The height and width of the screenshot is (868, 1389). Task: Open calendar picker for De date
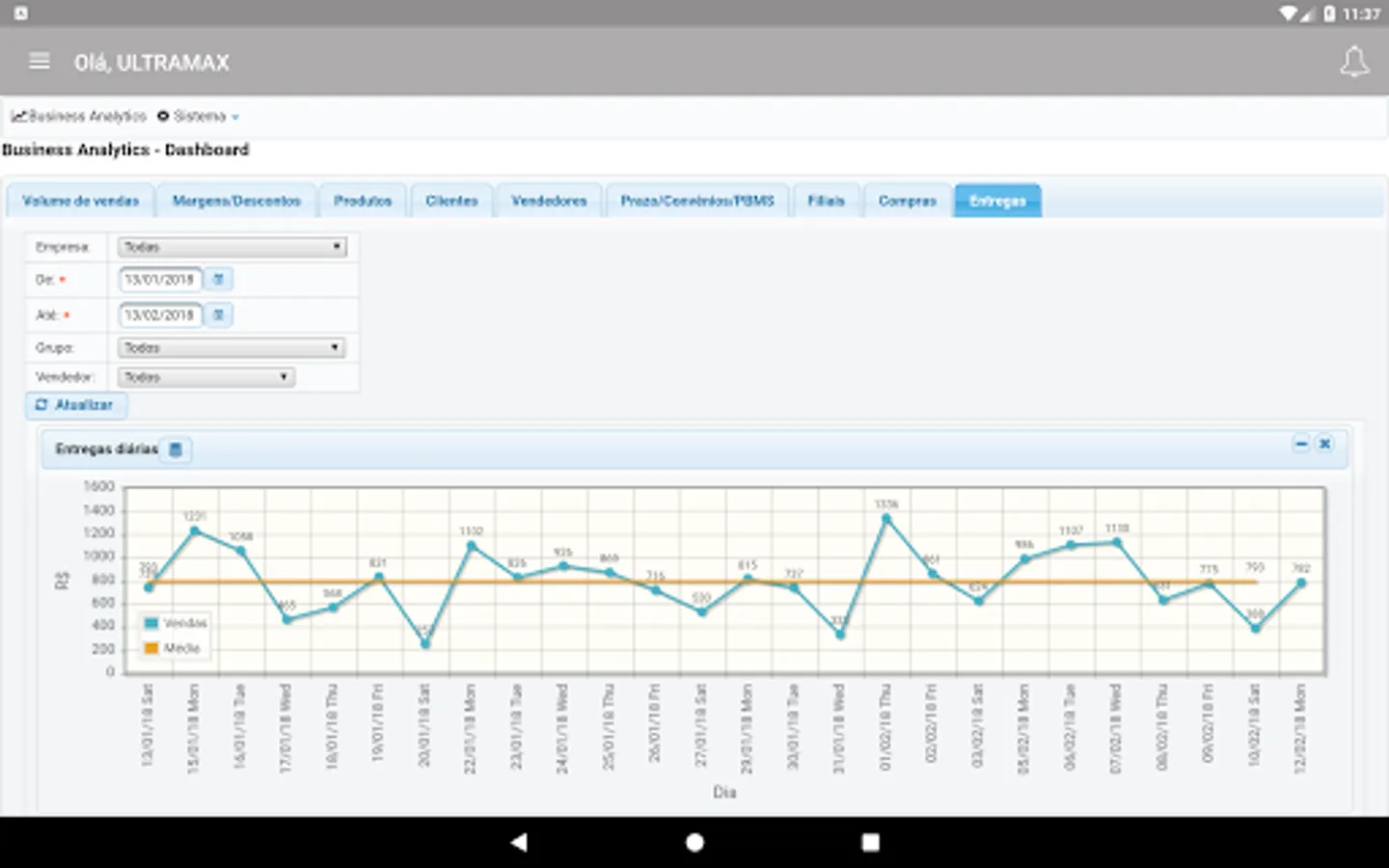pyautogui.click(x=219, y=280)
